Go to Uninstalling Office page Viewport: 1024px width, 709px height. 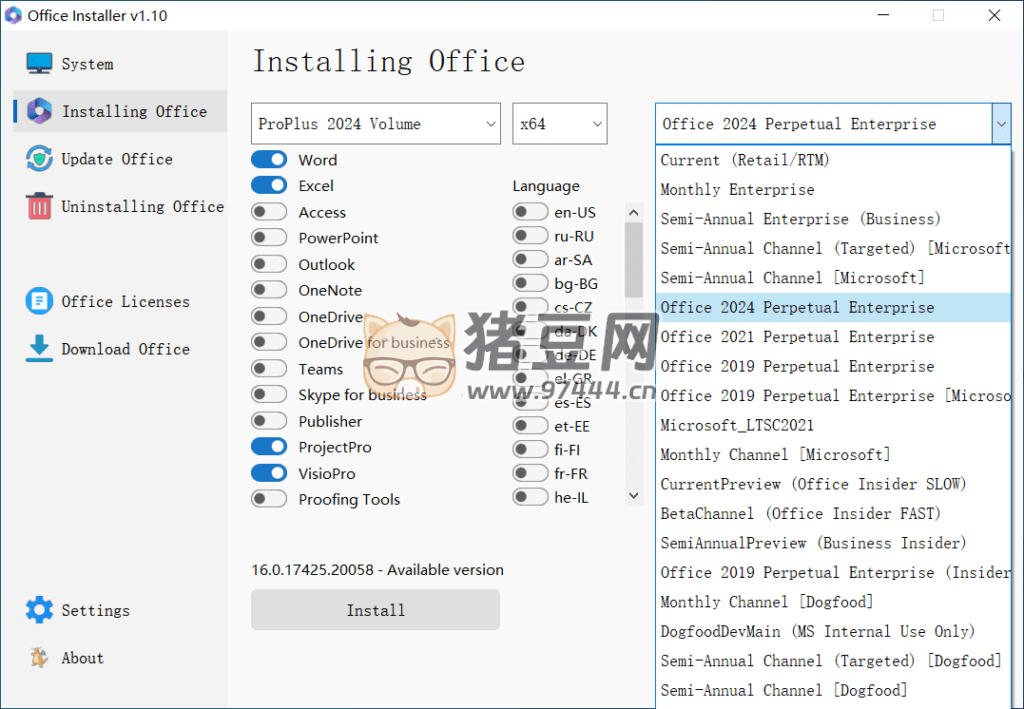(142, 206)
